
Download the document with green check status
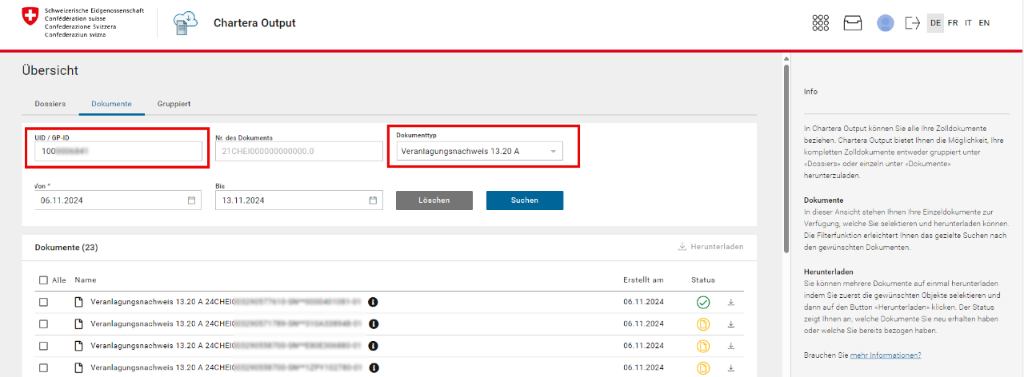731,303
